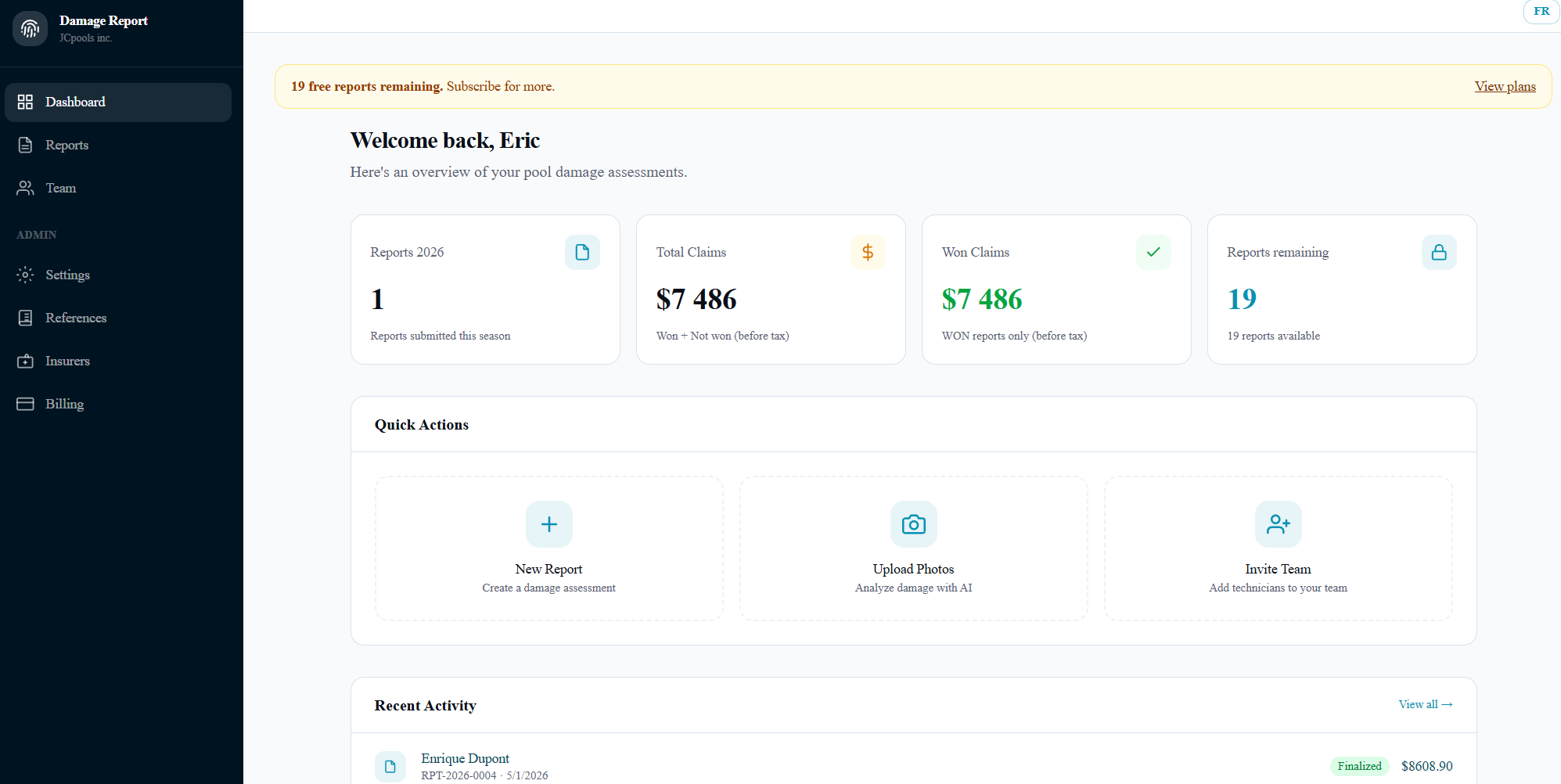Click the green $7 486 Won Claims value
This screenshot has width=1561, height=784.
(982, 299)
